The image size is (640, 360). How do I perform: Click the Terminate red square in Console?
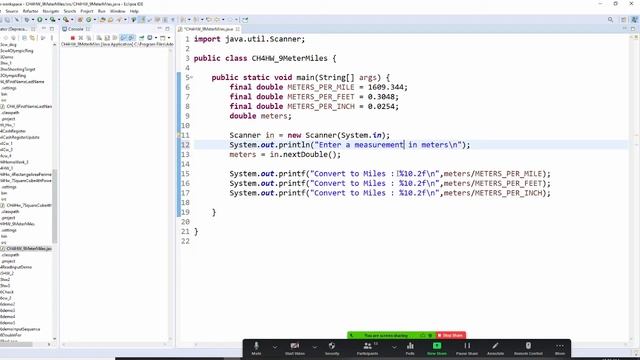73,38
